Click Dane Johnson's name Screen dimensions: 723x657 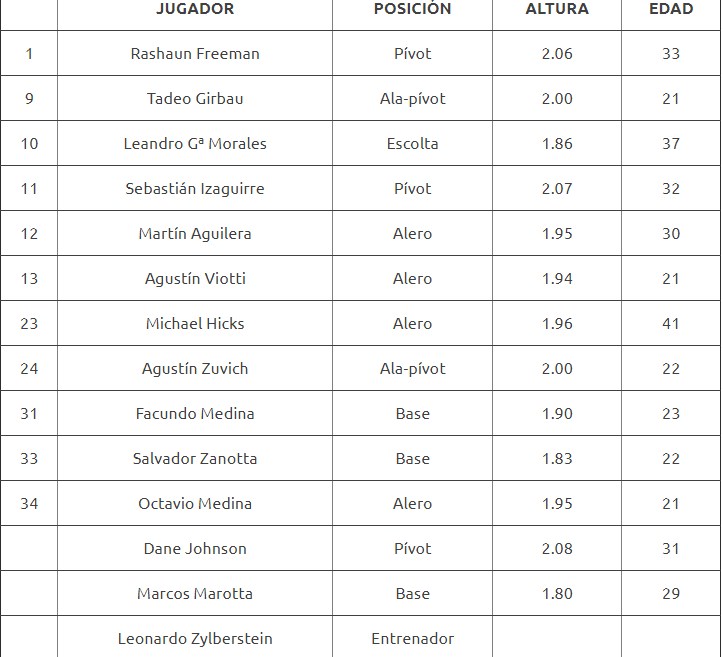point(195,549)
